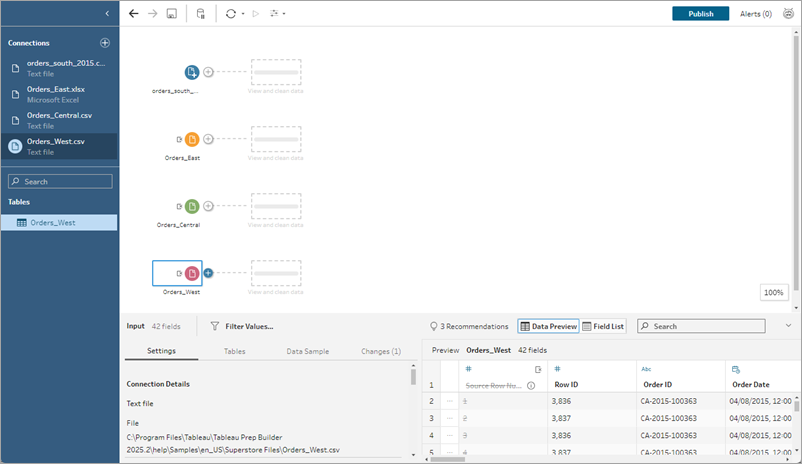Switch to Data Preview view

click(548, 326)
